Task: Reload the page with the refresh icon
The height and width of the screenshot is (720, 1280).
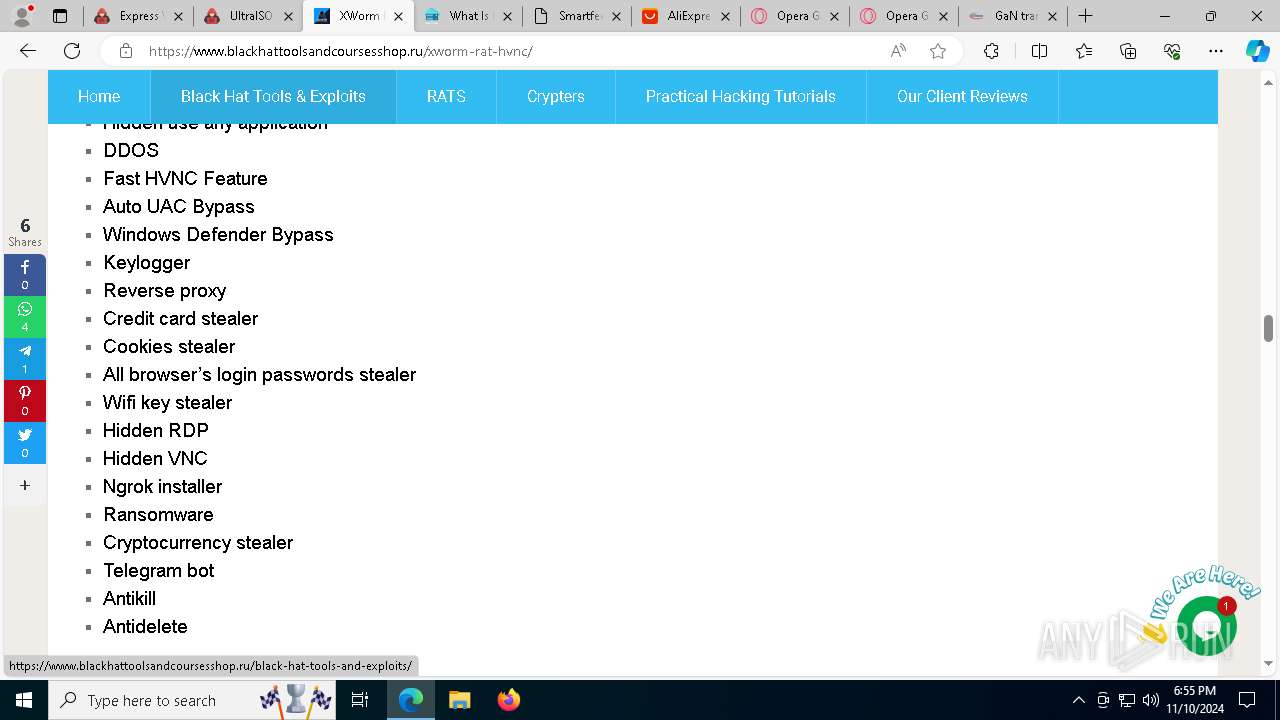Action: (x=72, y=51)
